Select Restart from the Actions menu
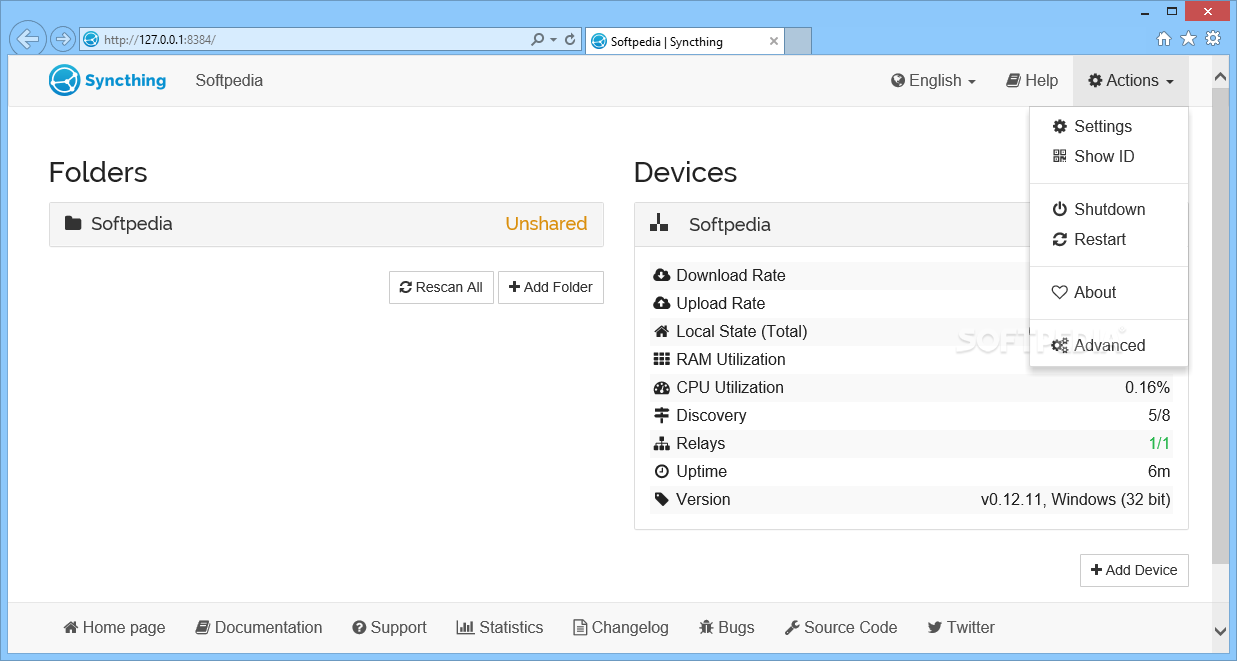The image size is (1237, 661). tap(1099, 239)
